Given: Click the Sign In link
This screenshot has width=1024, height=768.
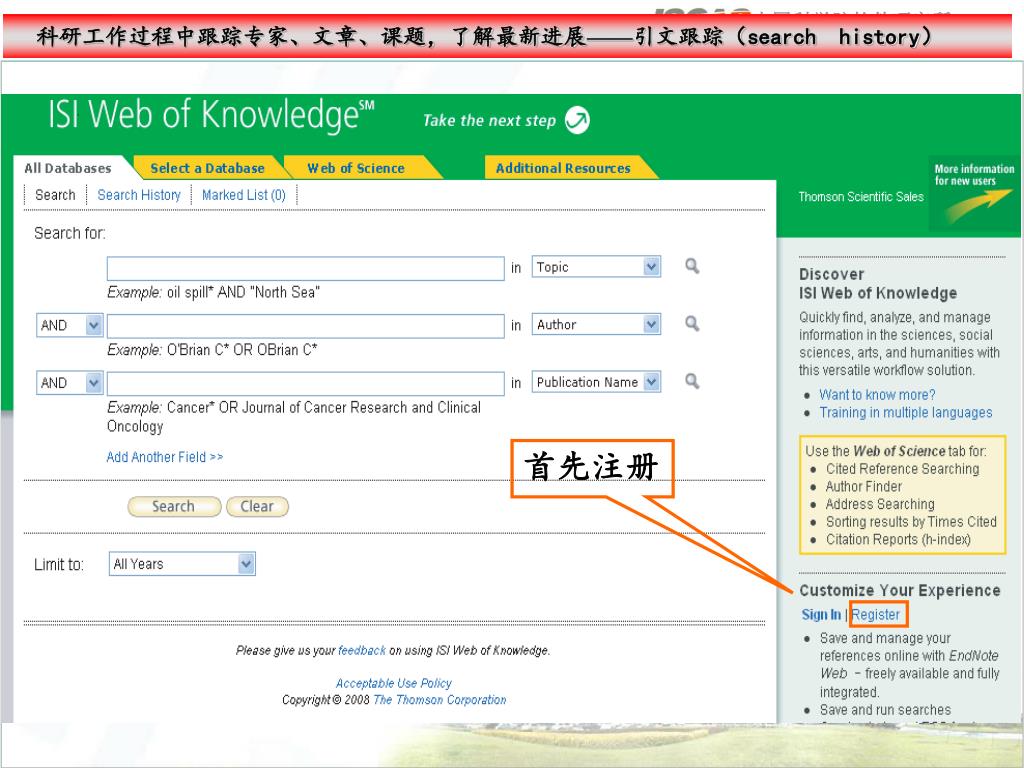Looking at the screenshot, I should click(821, 615).
